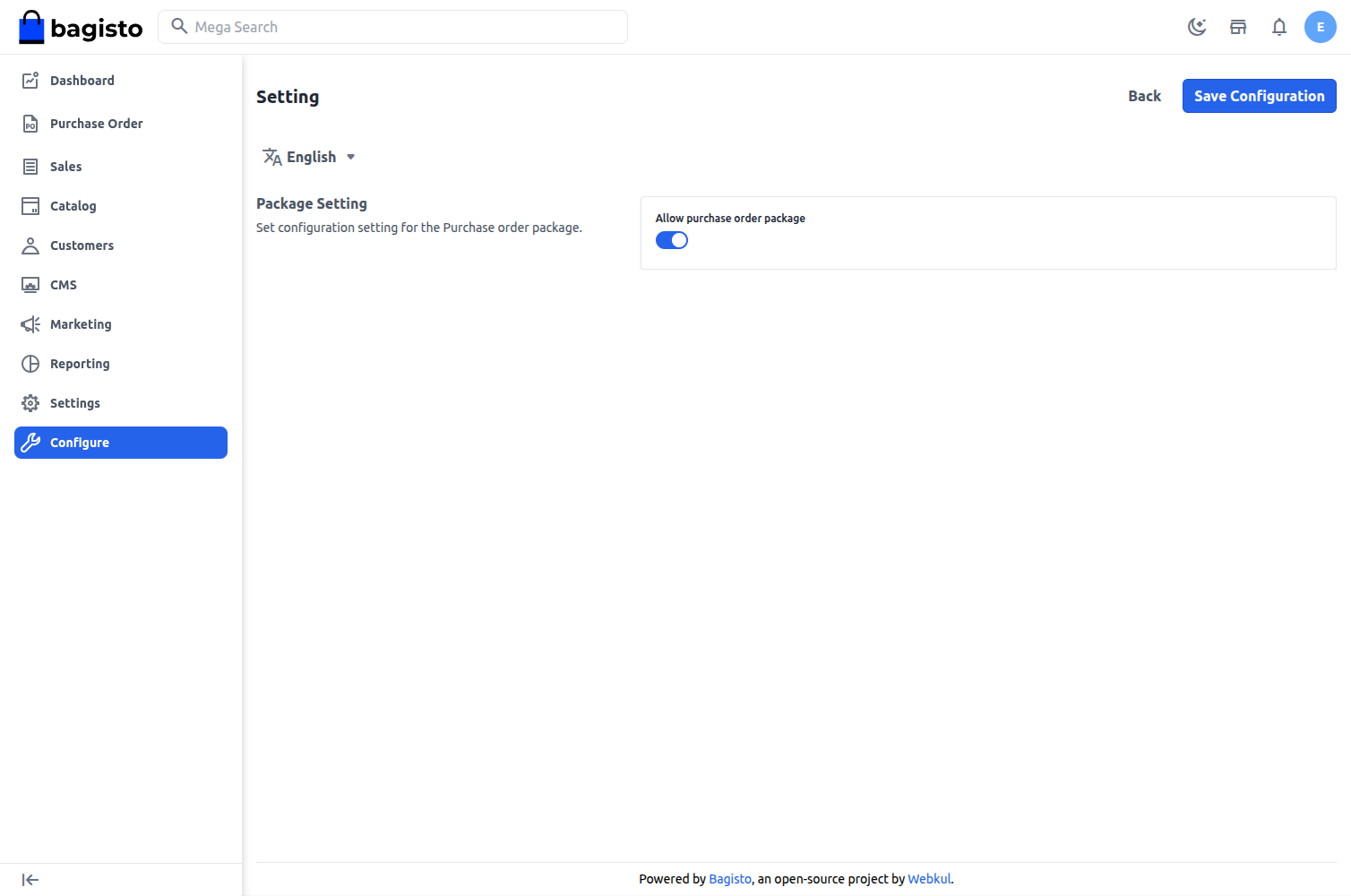Open the Settings menu item

tap(74, 402)
